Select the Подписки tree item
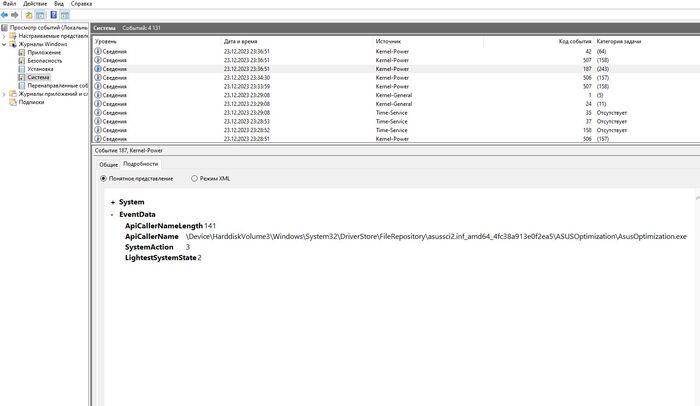The image size is (700, 406). coord(31,102)
